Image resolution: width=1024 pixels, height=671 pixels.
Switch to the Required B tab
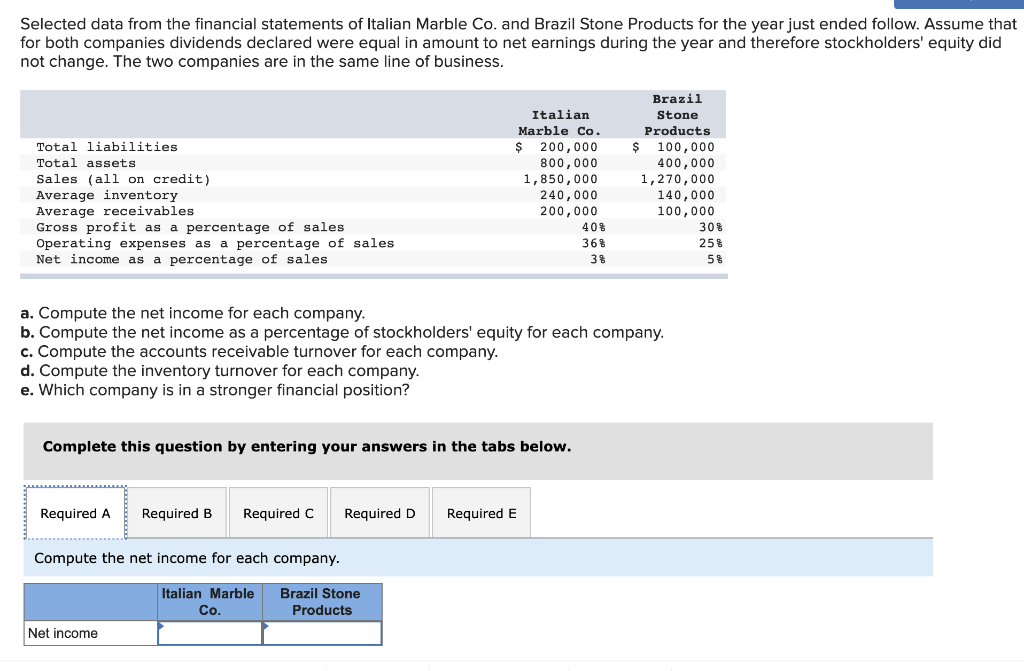(177, 513)
